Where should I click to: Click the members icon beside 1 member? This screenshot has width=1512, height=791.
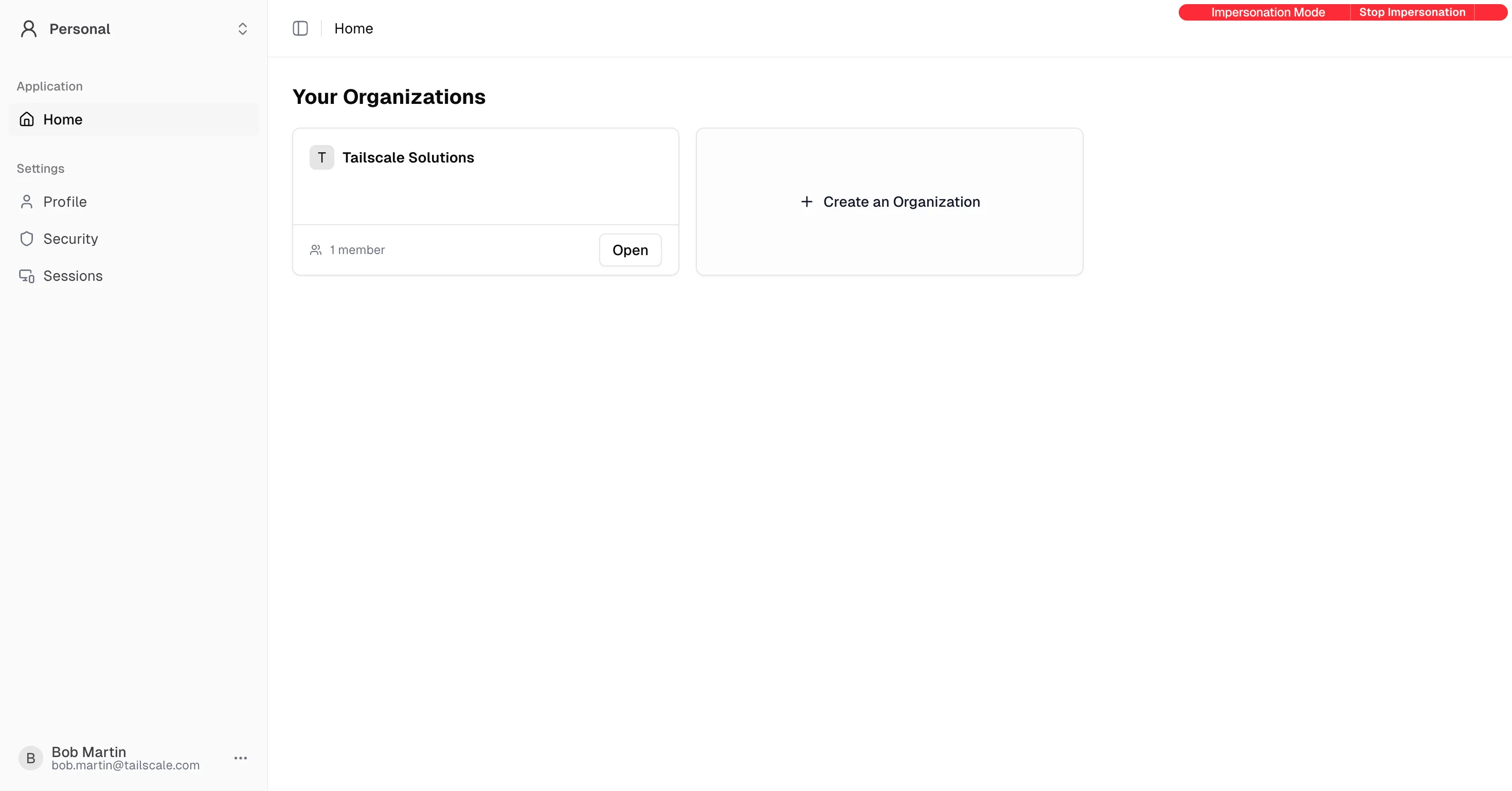tap(316, 250)
